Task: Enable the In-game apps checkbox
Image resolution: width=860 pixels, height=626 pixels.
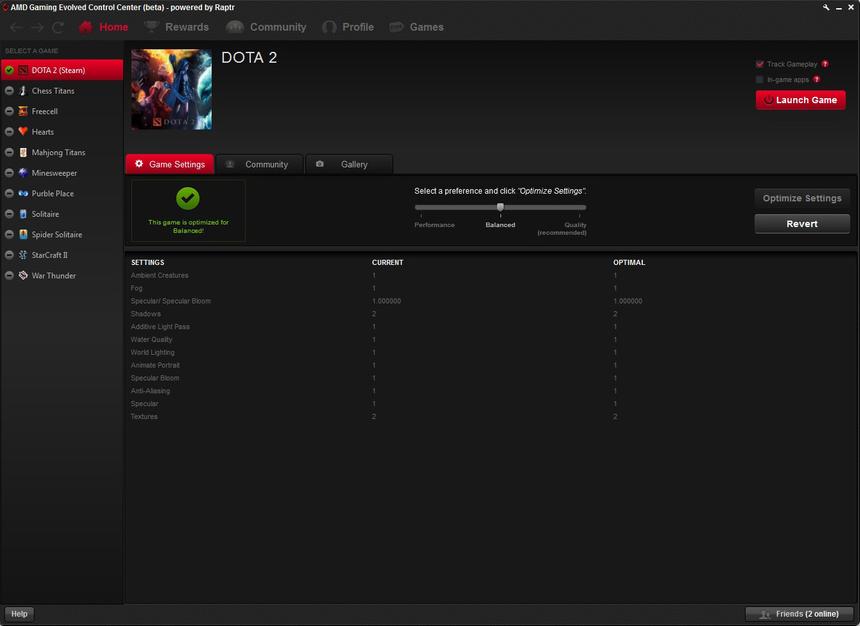Action: tap(760, 80)
